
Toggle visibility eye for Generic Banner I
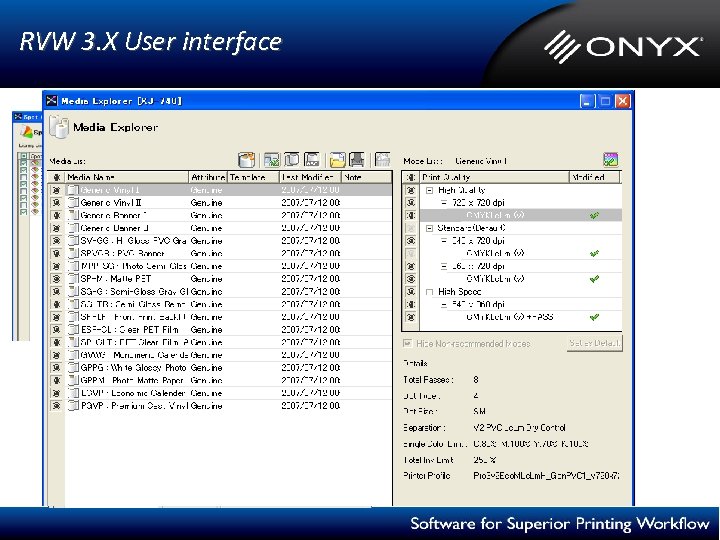(x=56, y=215)
